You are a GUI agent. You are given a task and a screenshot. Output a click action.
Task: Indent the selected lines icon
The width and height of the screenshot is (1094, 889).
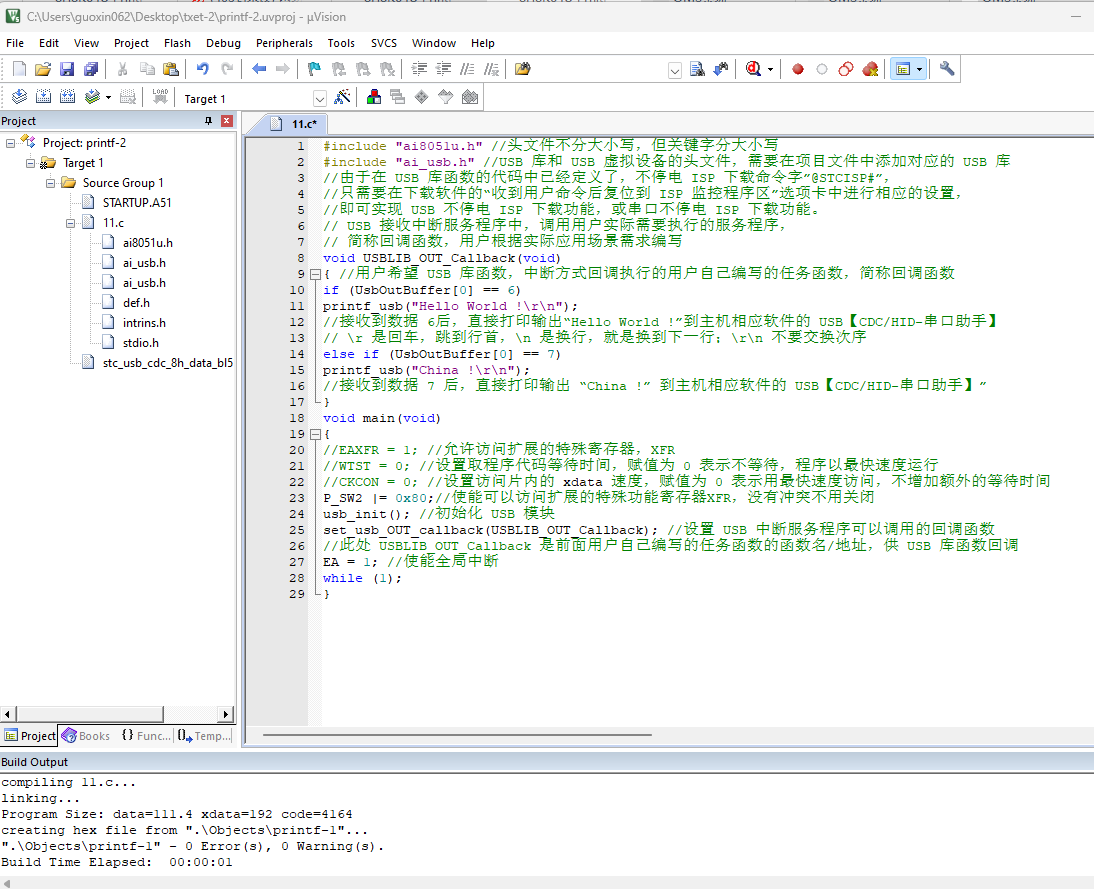[x=419, y=69]
